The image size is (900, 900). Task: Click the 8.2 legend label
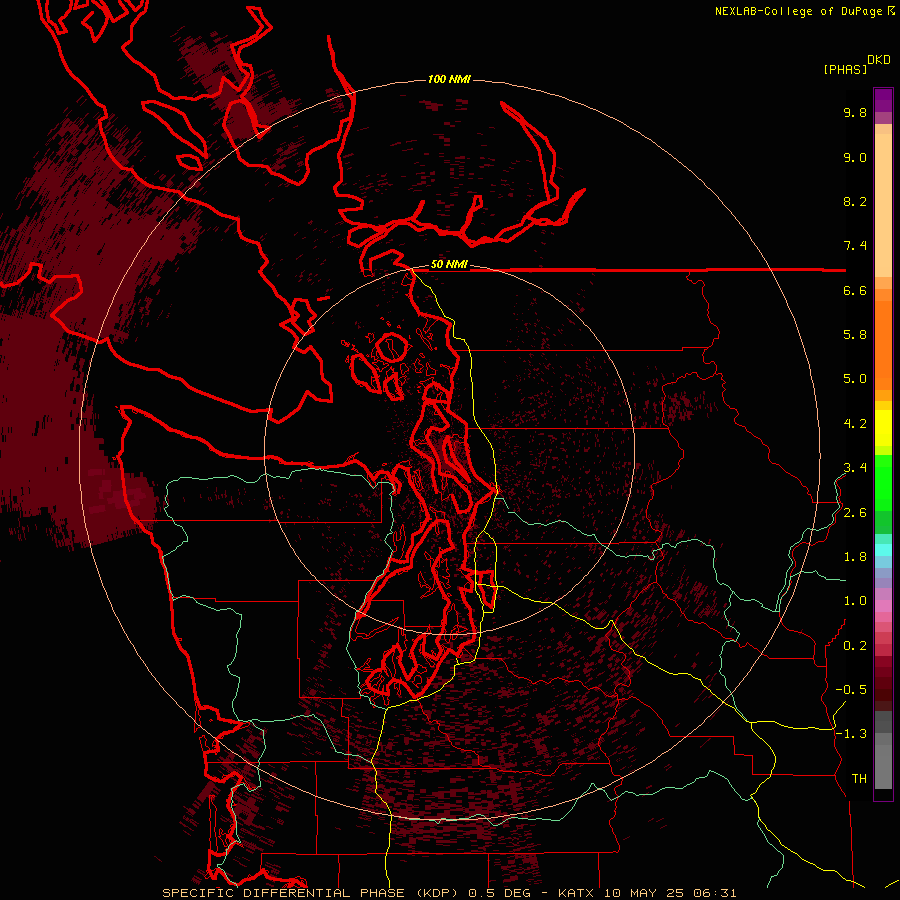(855, 201)
